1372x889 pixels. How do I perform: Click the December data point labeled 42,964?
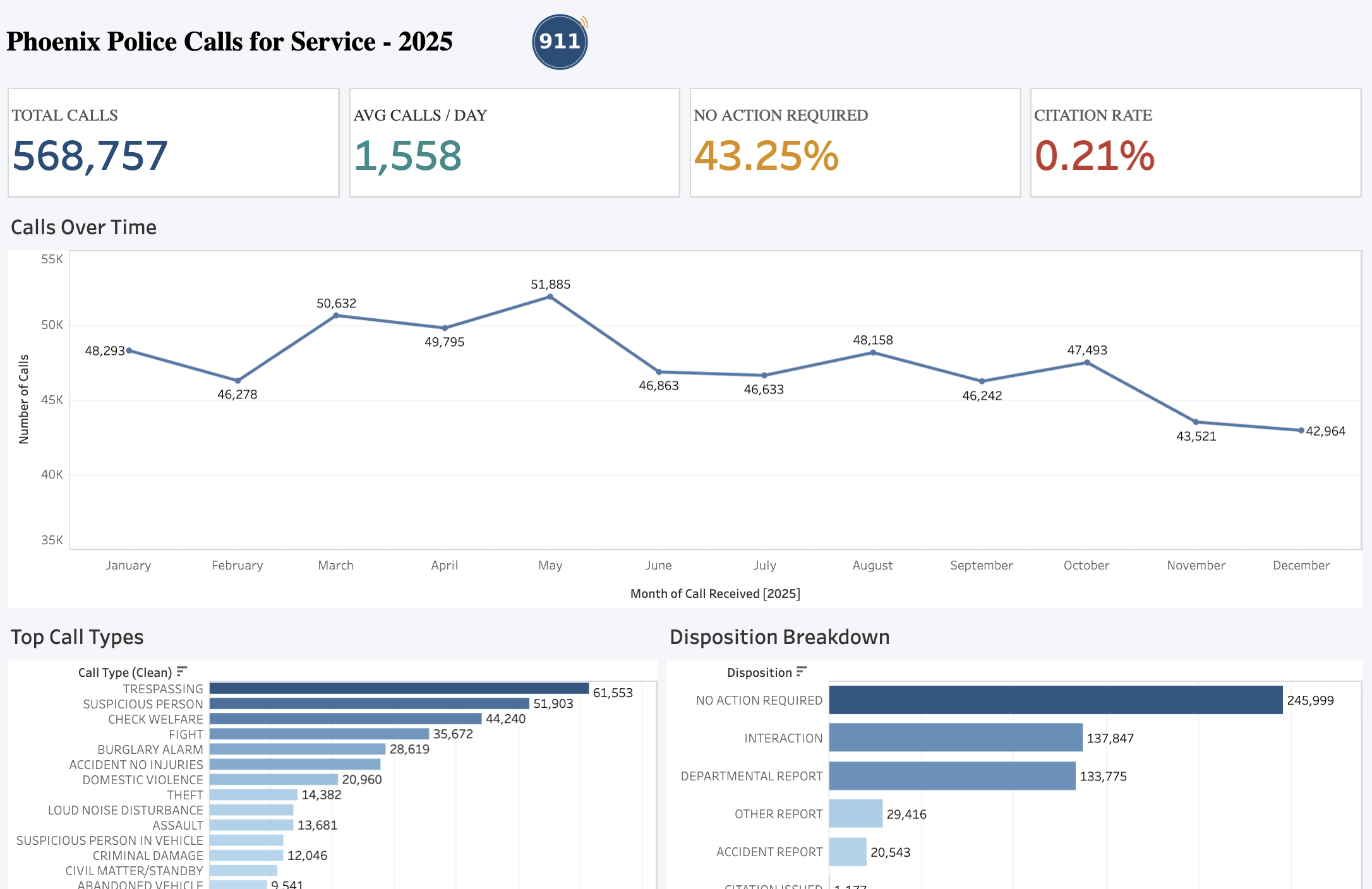(1301, 430)
